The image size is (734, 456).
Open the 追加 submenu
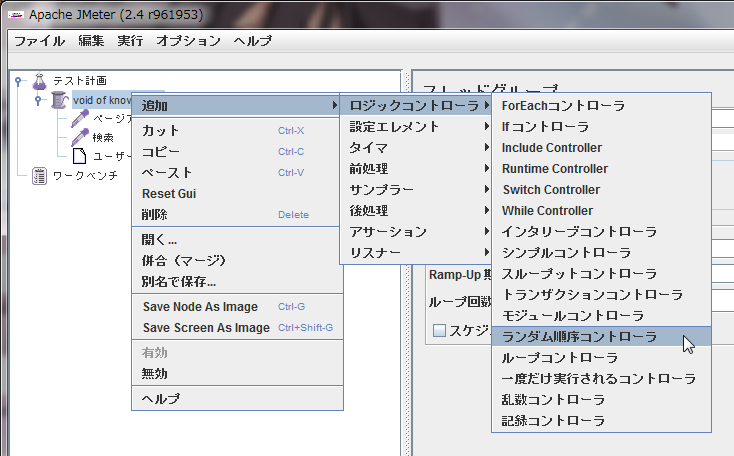(236, 105)
